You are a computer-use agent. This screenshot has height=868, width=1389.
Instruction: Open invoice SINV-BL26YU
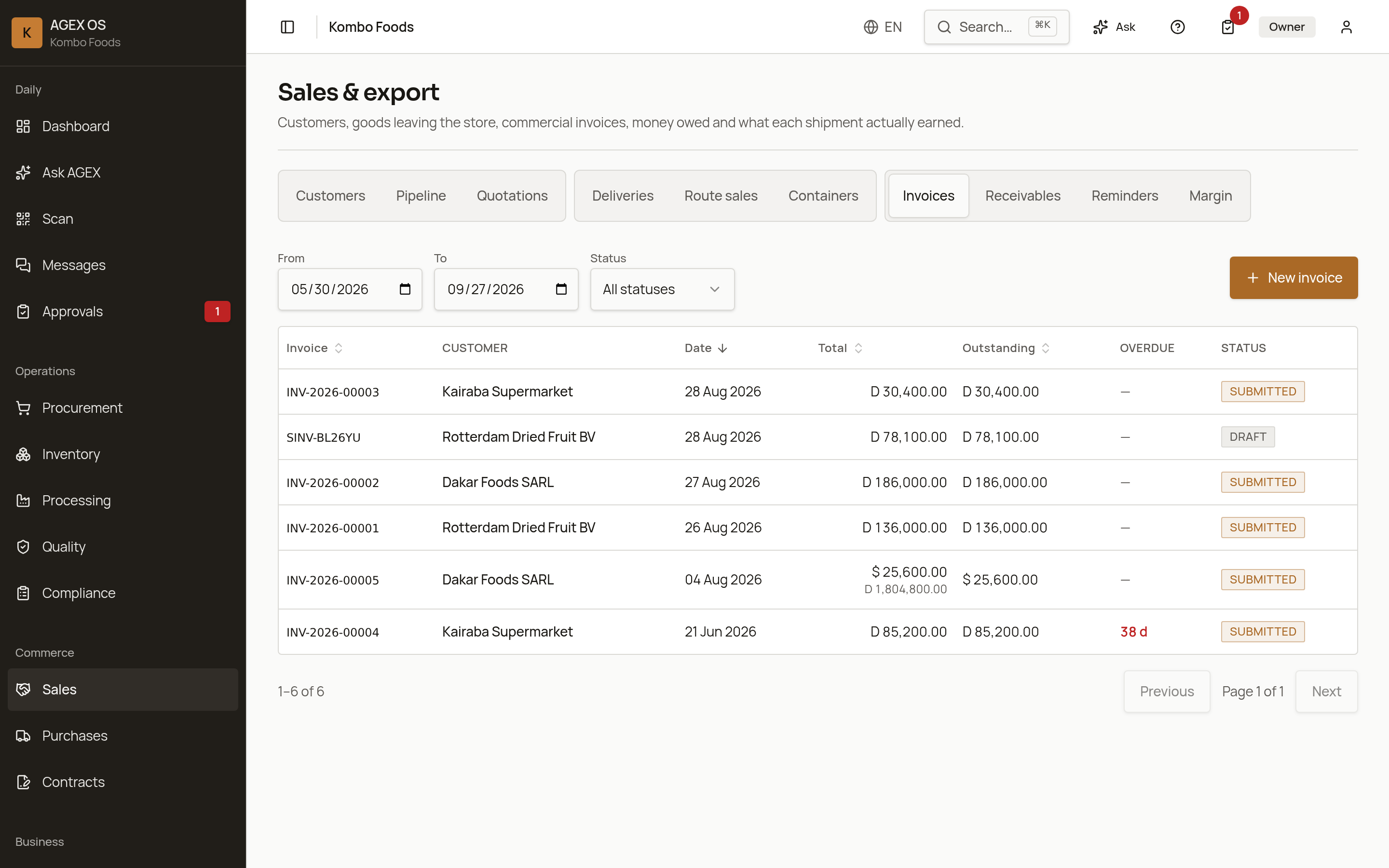323,437
